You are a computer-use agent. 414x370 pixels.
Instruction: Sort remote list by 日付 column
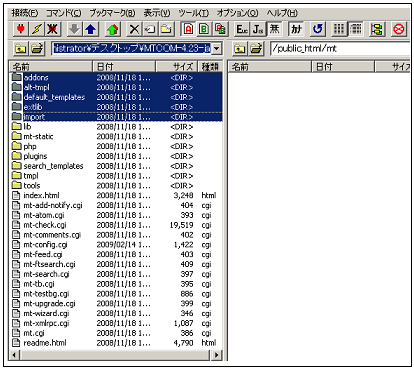[x=343, y=67]
